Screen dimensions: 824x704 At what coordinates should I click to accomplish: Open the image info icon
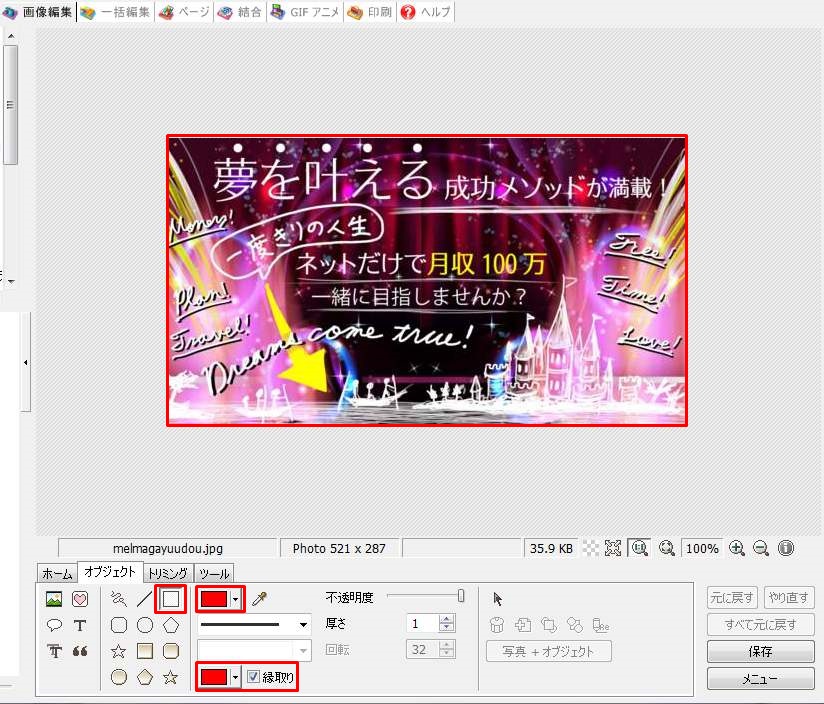786,548
